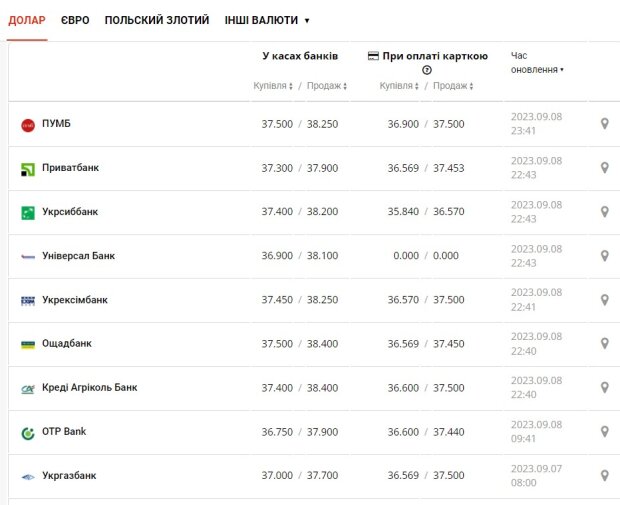Open the ПУМБ bank link

56,123
